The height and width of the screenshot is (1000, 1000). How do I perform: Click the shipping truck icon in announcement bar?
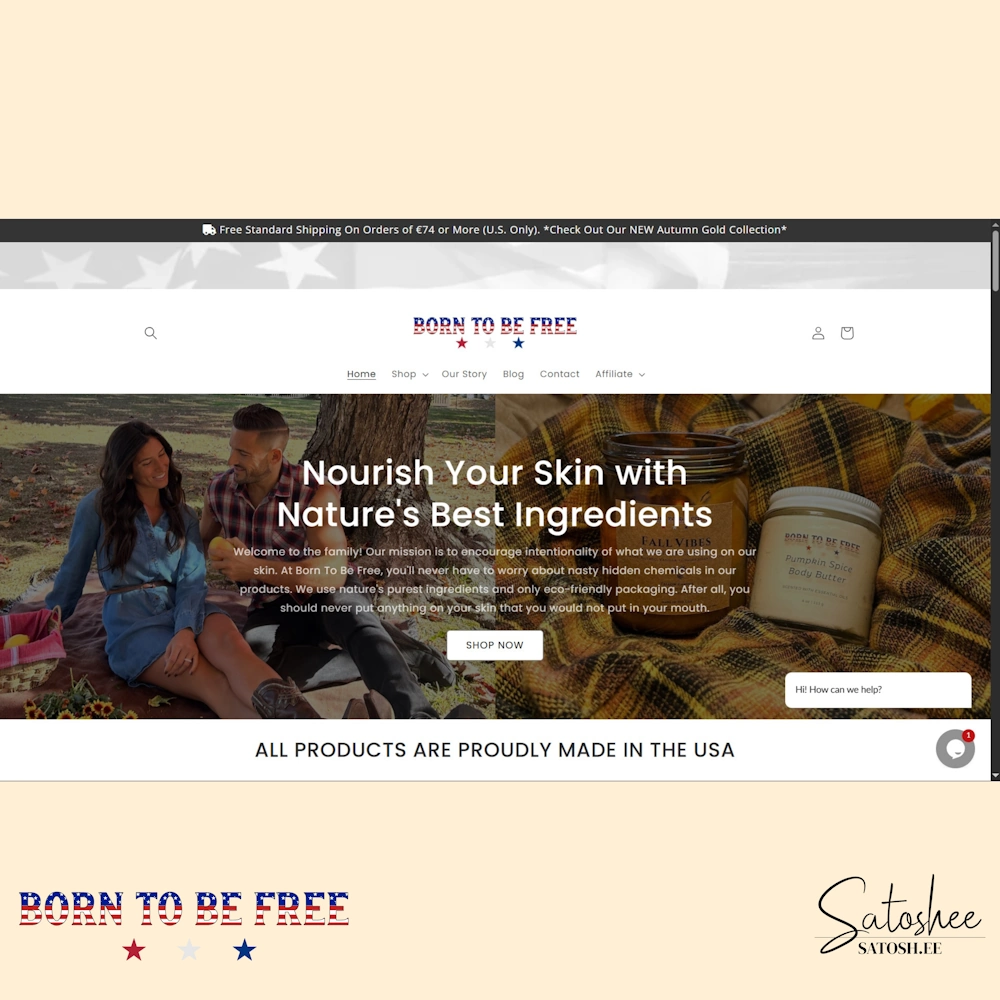click(x=209, y=230)
